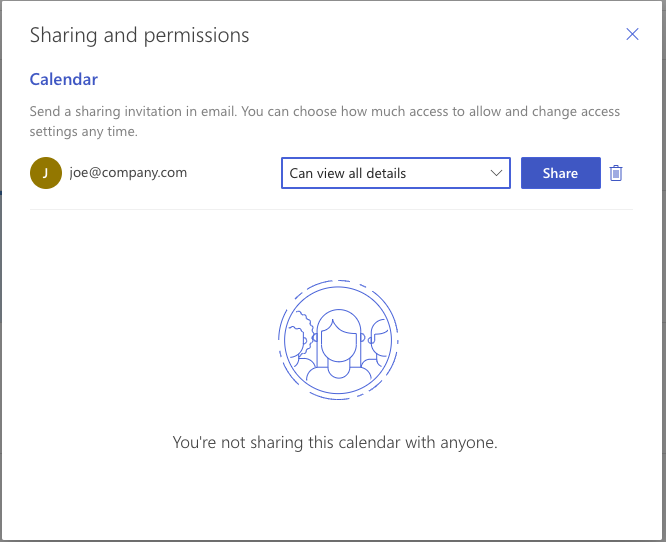
Task: Click the people illustration in the empty state
Action: [337, 340]
